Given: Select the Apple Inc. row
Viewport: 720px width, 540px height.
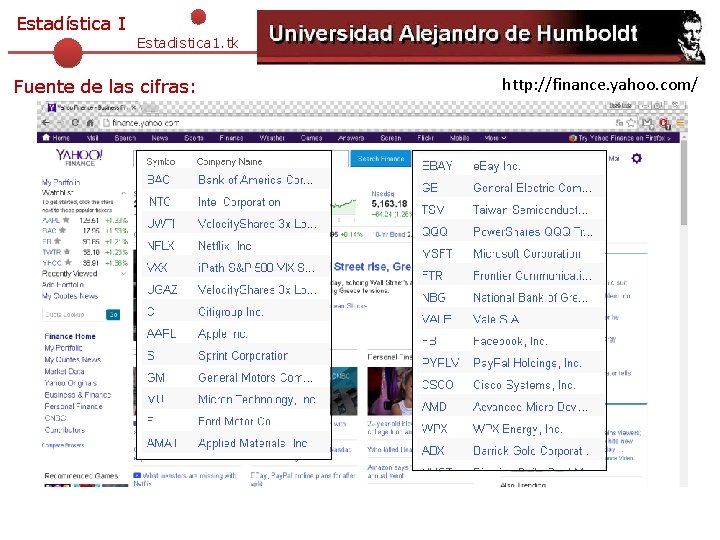Looking at the screenshot, I should tap(234, 334).
